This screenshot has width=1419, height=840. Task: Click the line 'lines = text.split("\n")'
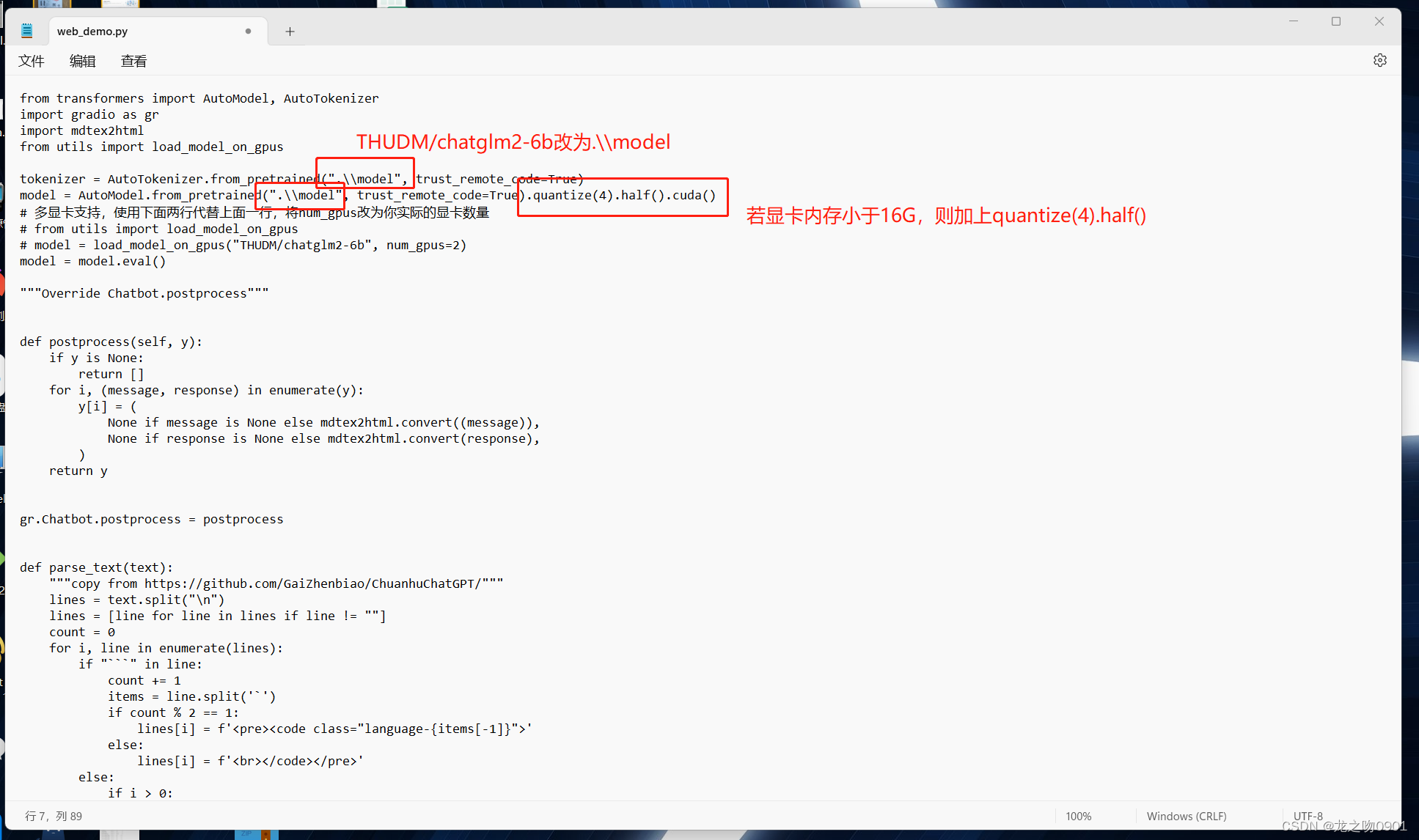(x=136, y=600)
